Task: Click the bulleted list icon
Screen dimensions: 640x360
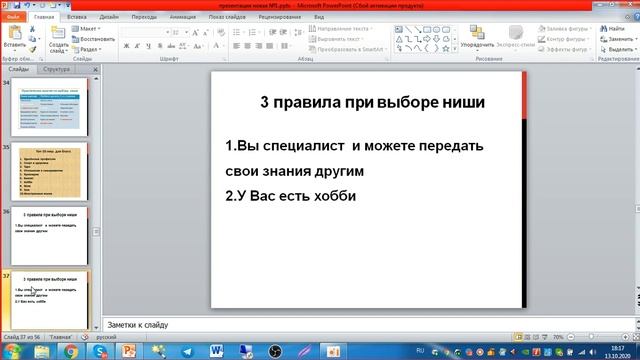Action: tap(237, 32)
